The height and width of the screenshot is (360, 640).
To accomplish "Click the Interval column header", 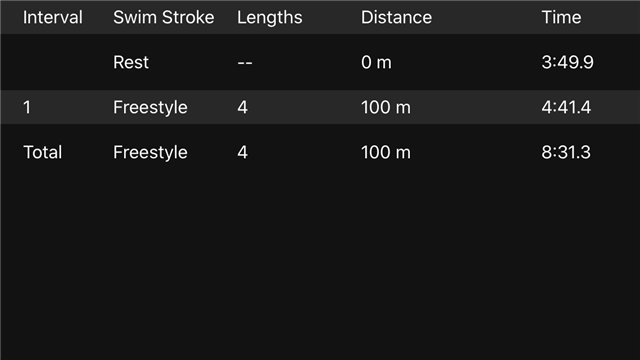I will [x=53, y=18].
